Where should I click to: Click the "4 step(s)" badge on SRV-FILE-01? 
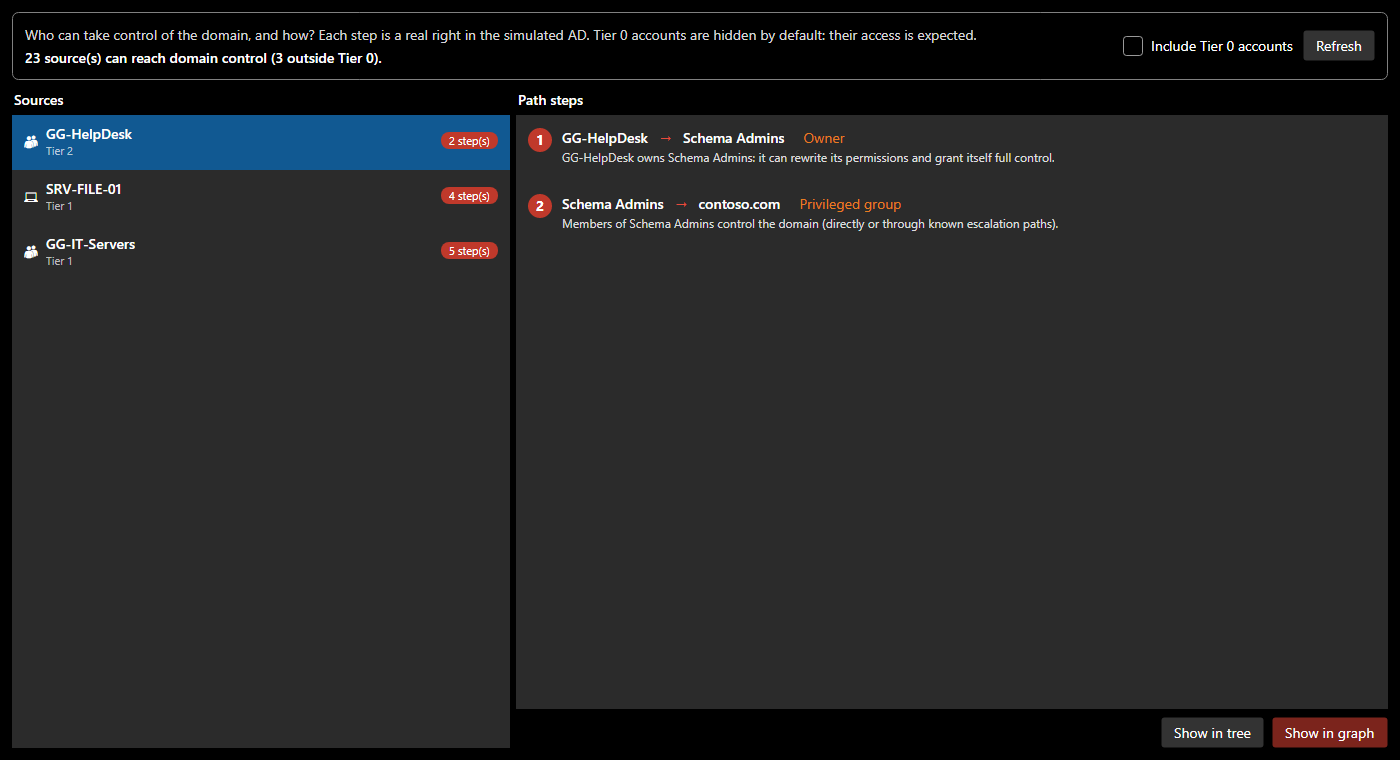(x=469, y=196)
